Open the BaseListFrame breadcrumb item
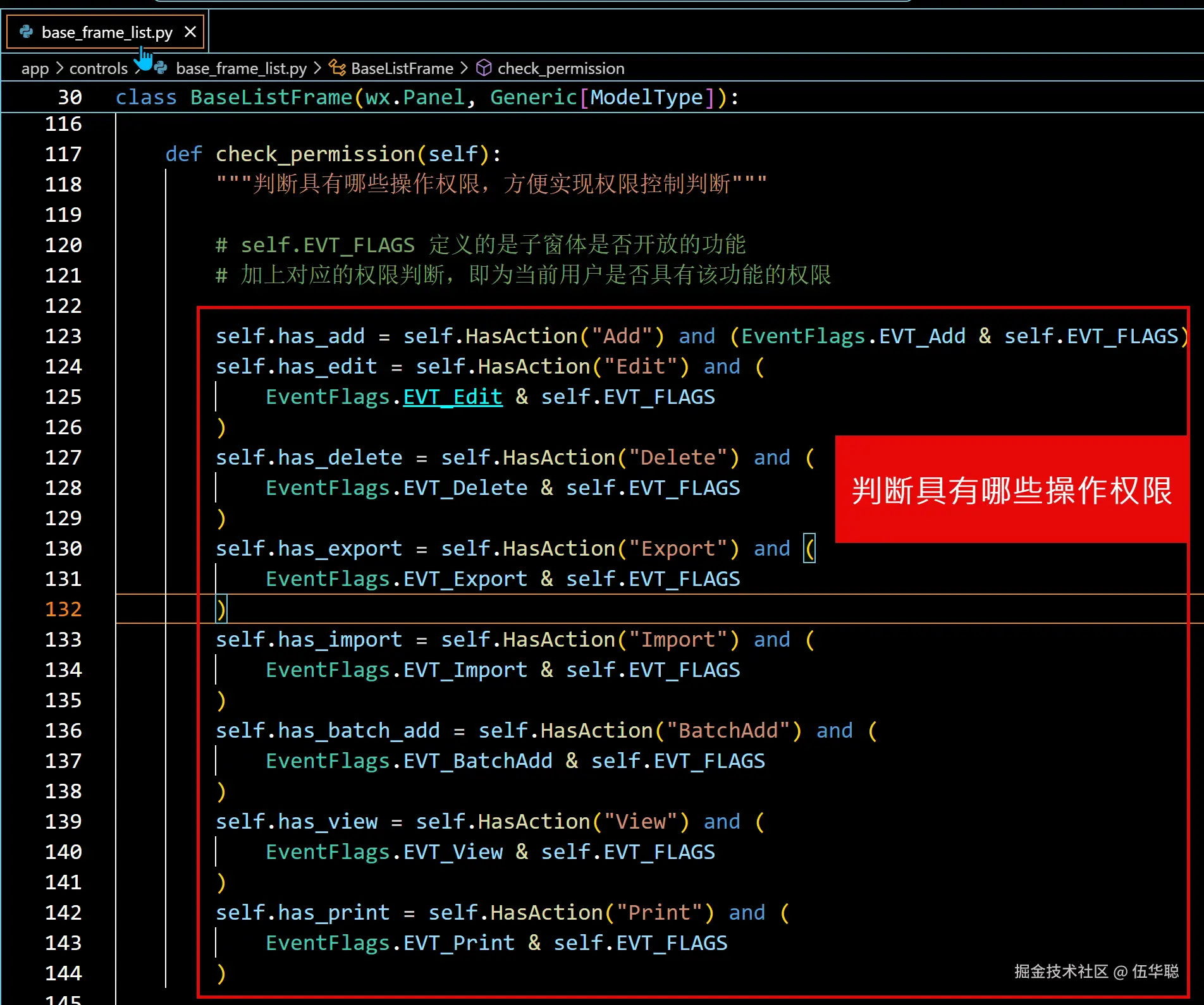 [x=402, y=68]
